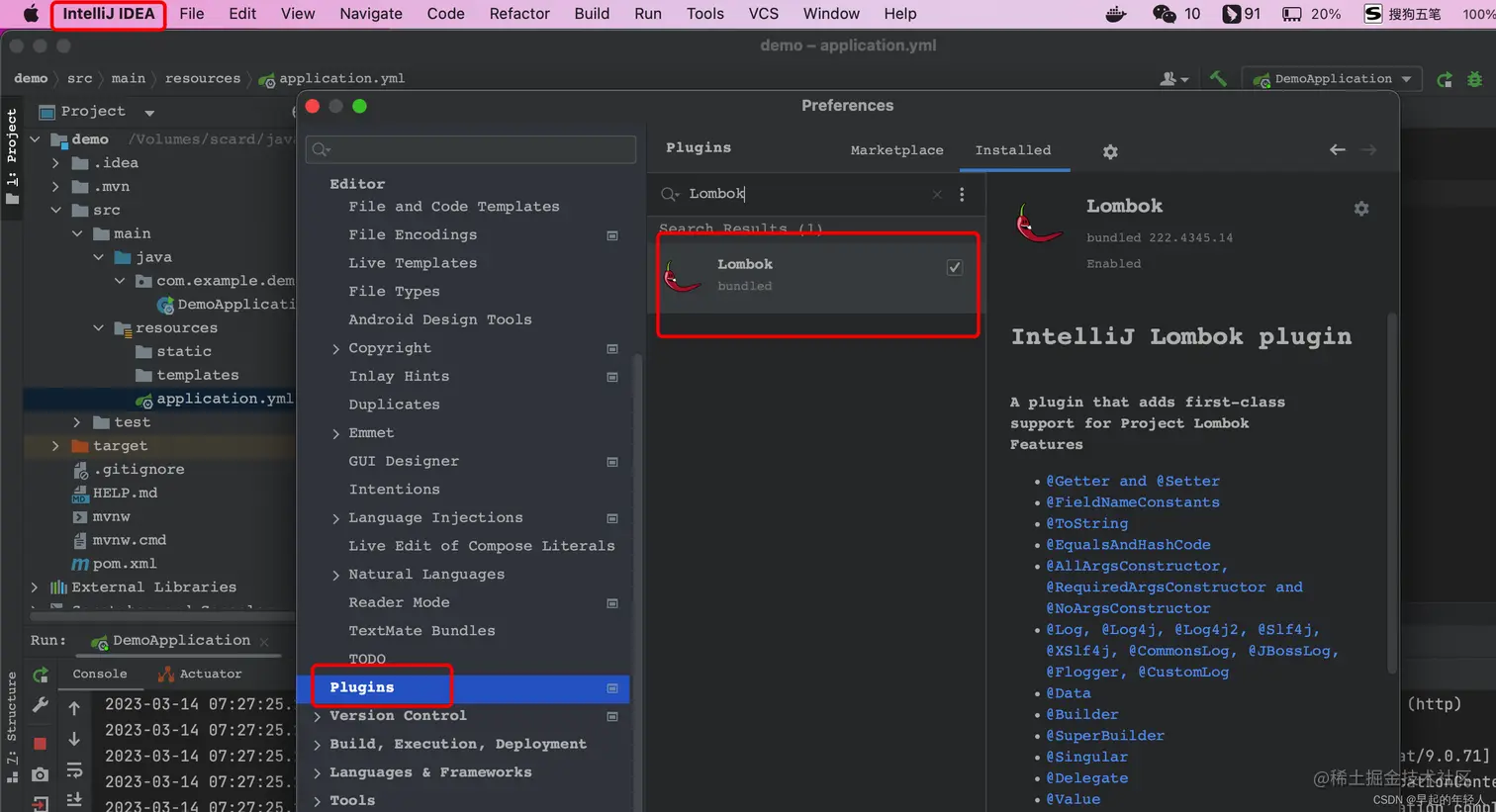
Task: Expand the Emmet settings node
Action: point(336,434)
